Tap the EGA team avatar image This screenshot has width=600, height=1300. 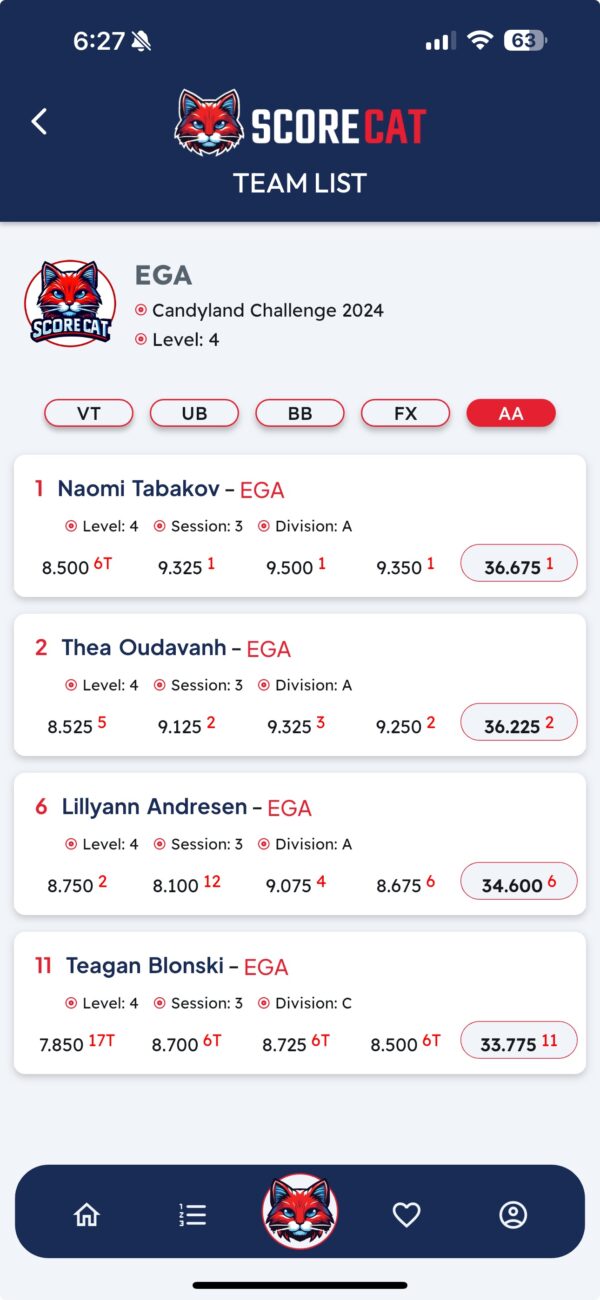click(x=70, y=304)
